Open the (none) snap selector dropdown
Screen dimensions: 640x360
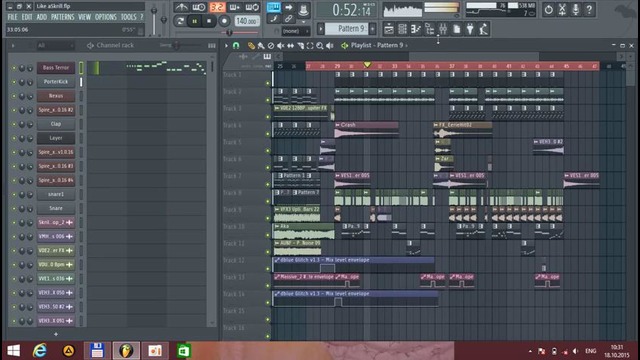[296, 31]
